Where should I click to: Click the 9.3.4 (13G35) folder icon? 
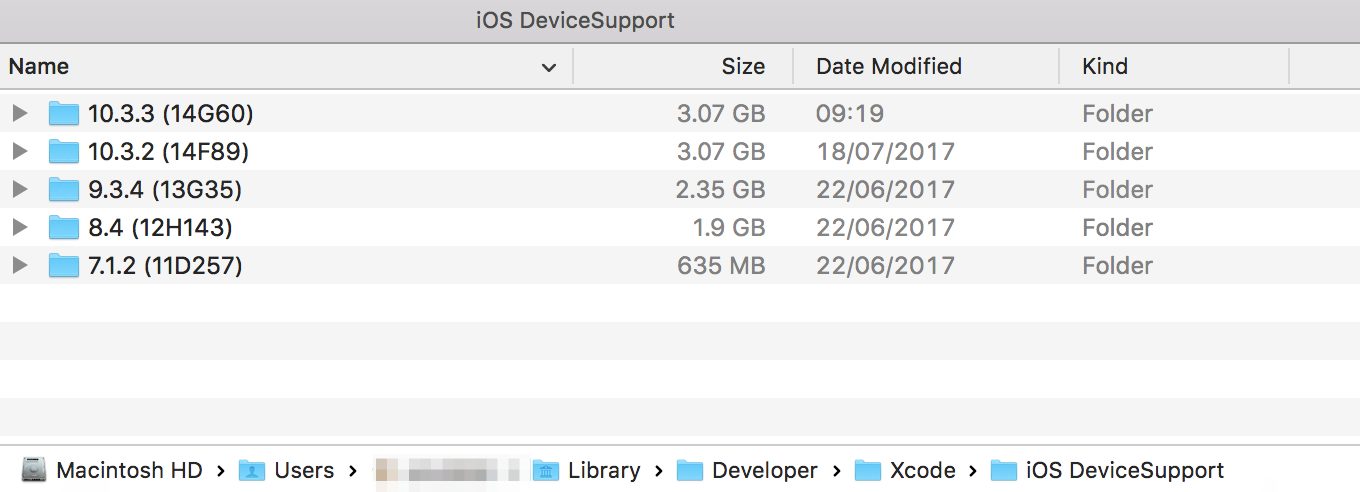(x=64, y=190)
